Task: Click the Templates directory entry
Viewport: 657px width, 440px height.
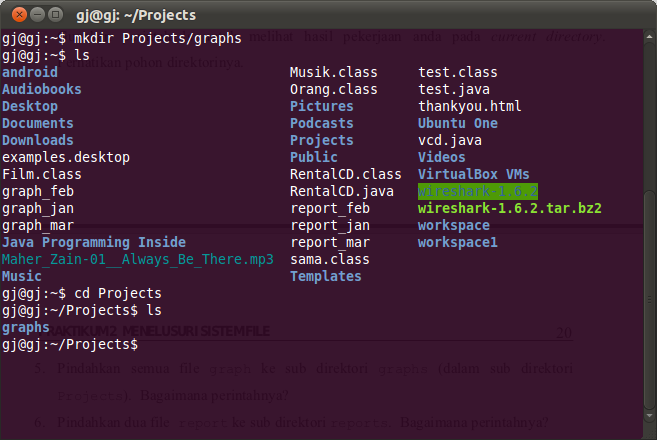Action: 326,277
